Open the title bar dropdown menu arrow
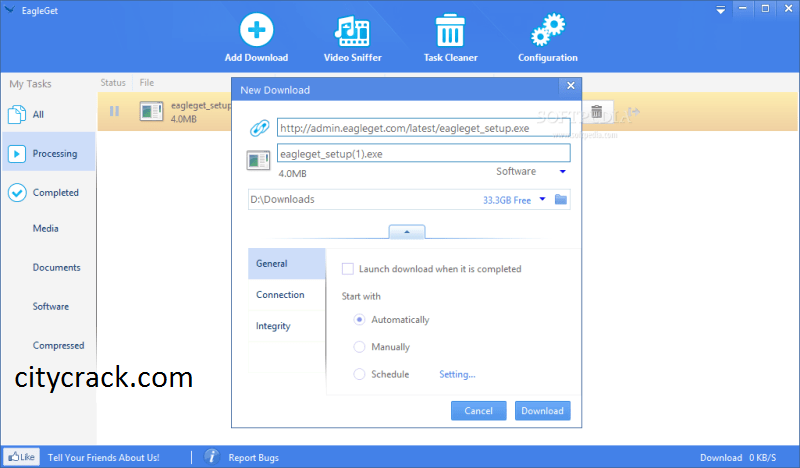Image resolution: width=800 pixels, height=468 pixels. pyautogui.click(x=720, y=10)
